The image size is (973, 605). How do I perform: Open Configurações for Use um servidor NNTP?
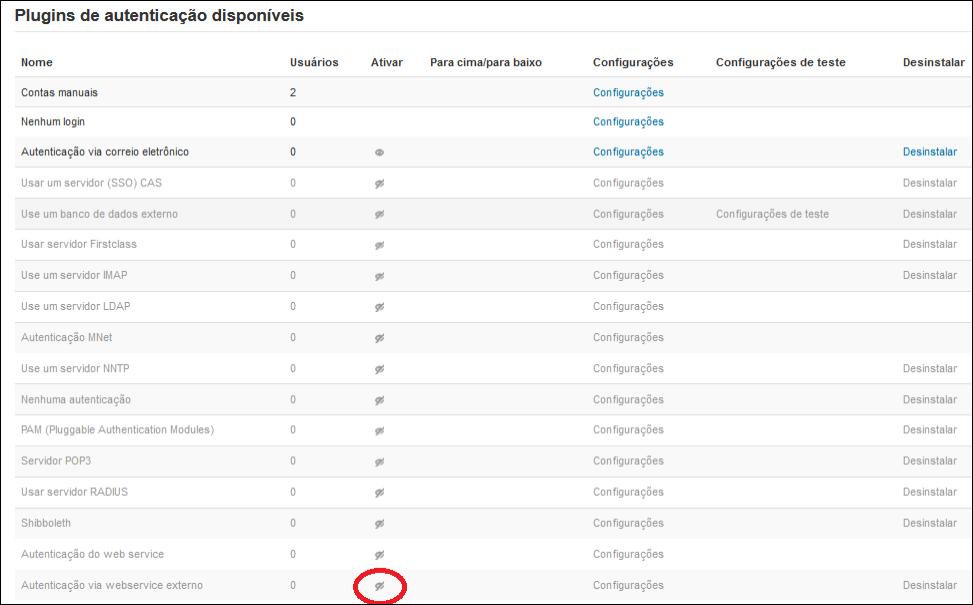(x=628, y=368)
